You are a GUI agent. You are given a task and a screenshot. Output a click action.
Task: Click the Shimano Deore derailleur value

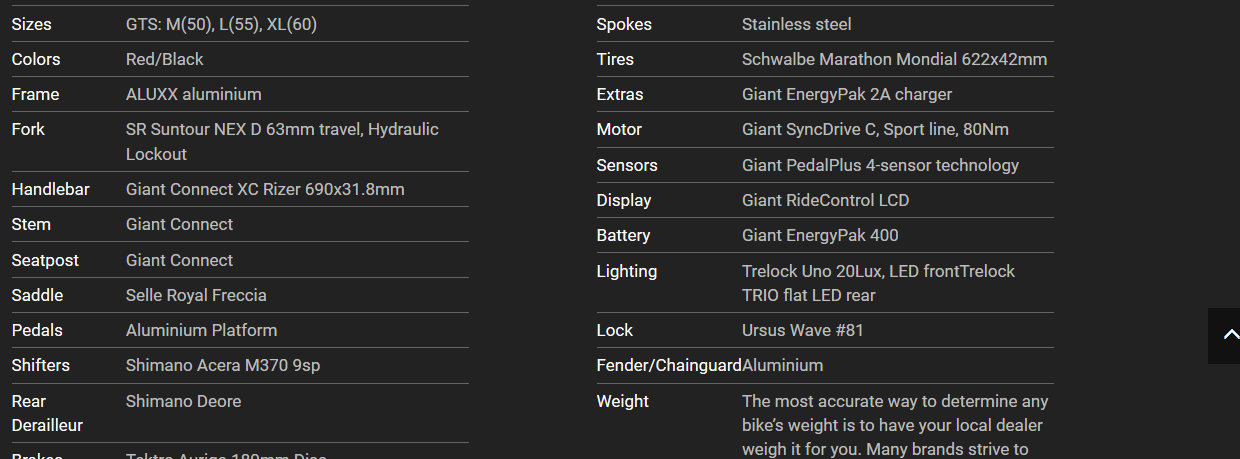coord(183,401)
